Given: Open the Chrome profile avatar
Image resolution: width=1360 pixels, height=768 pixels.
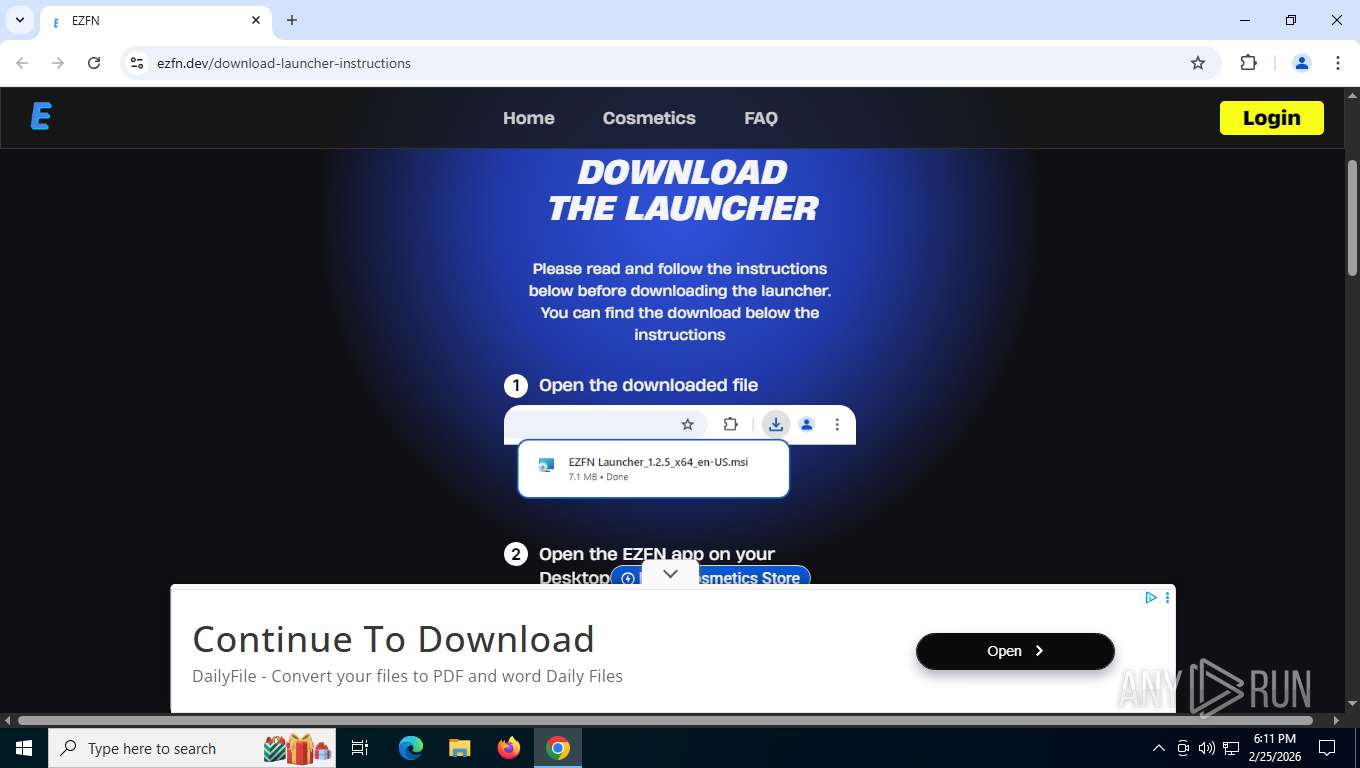Looking at the screenshot, I should 1302,63.
